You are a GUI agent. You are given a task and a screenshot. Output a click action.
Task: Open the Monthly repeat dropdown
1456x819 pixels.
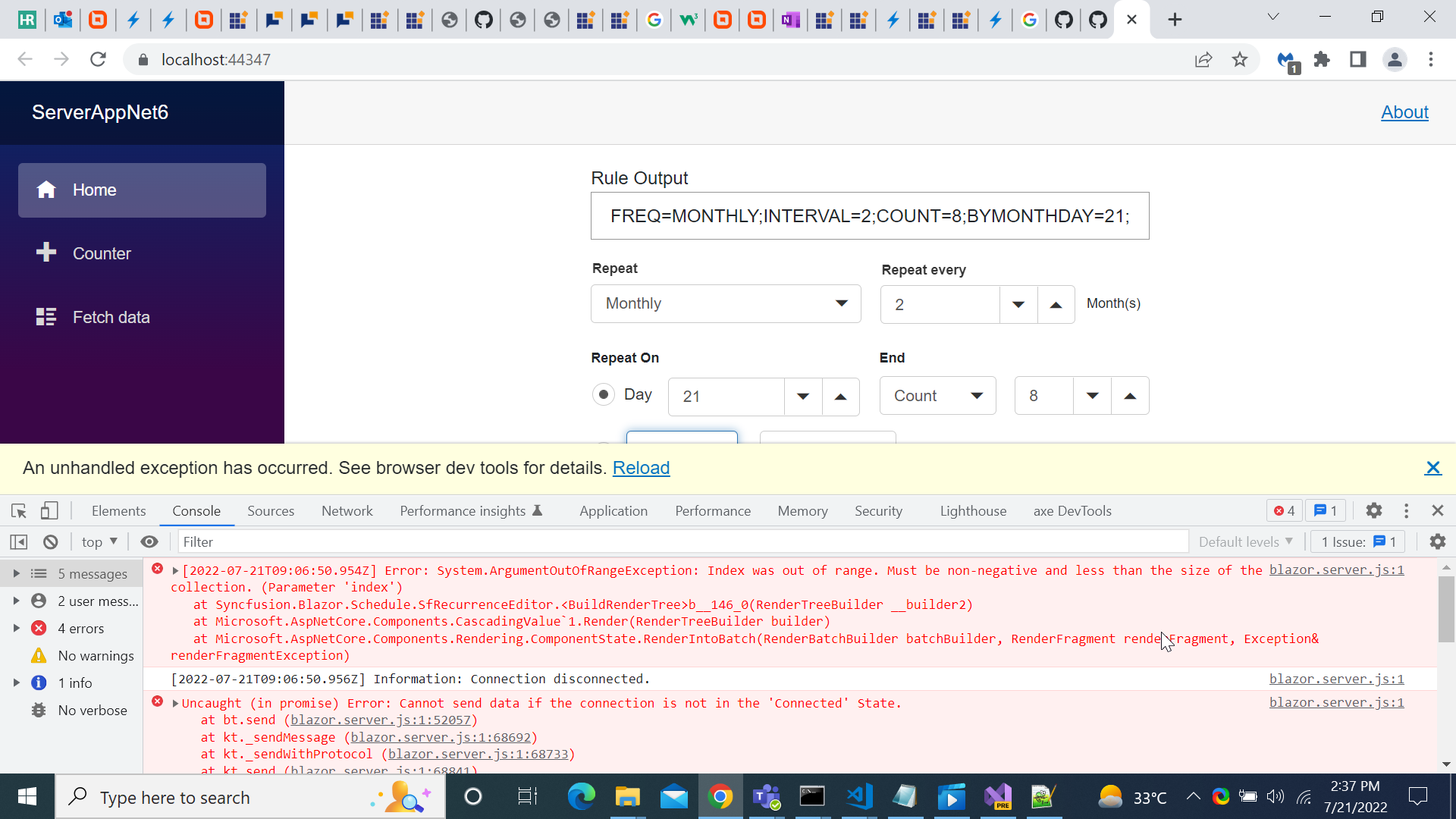[725, 304]
